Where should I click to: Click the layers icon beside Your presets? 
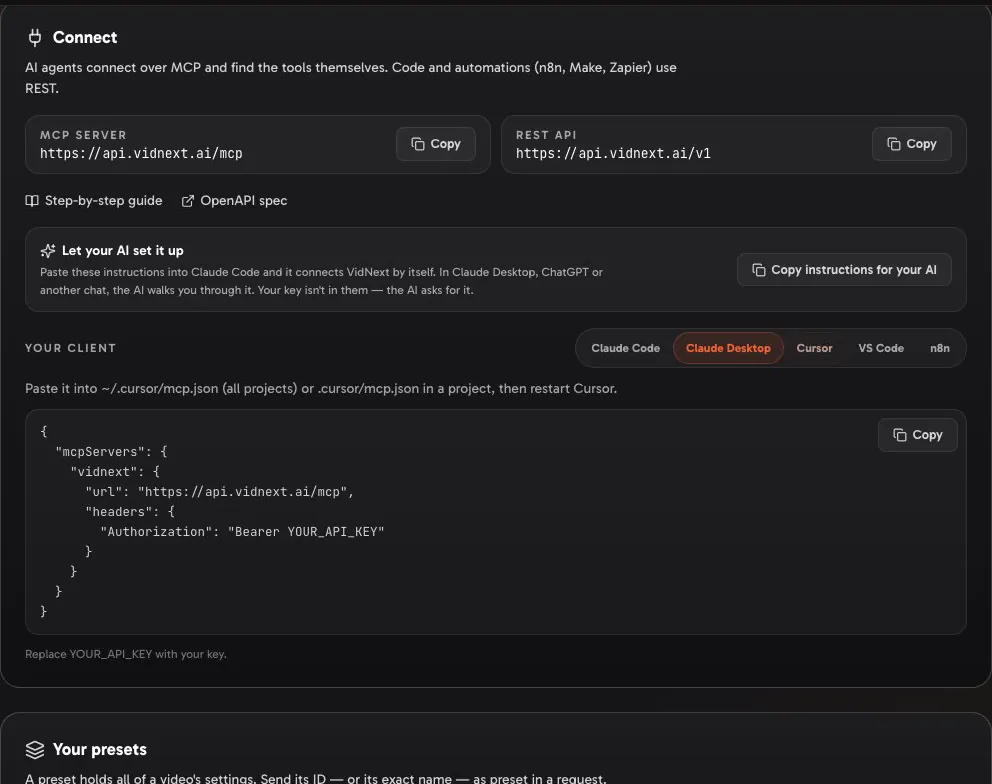click(x=35, y=750)
